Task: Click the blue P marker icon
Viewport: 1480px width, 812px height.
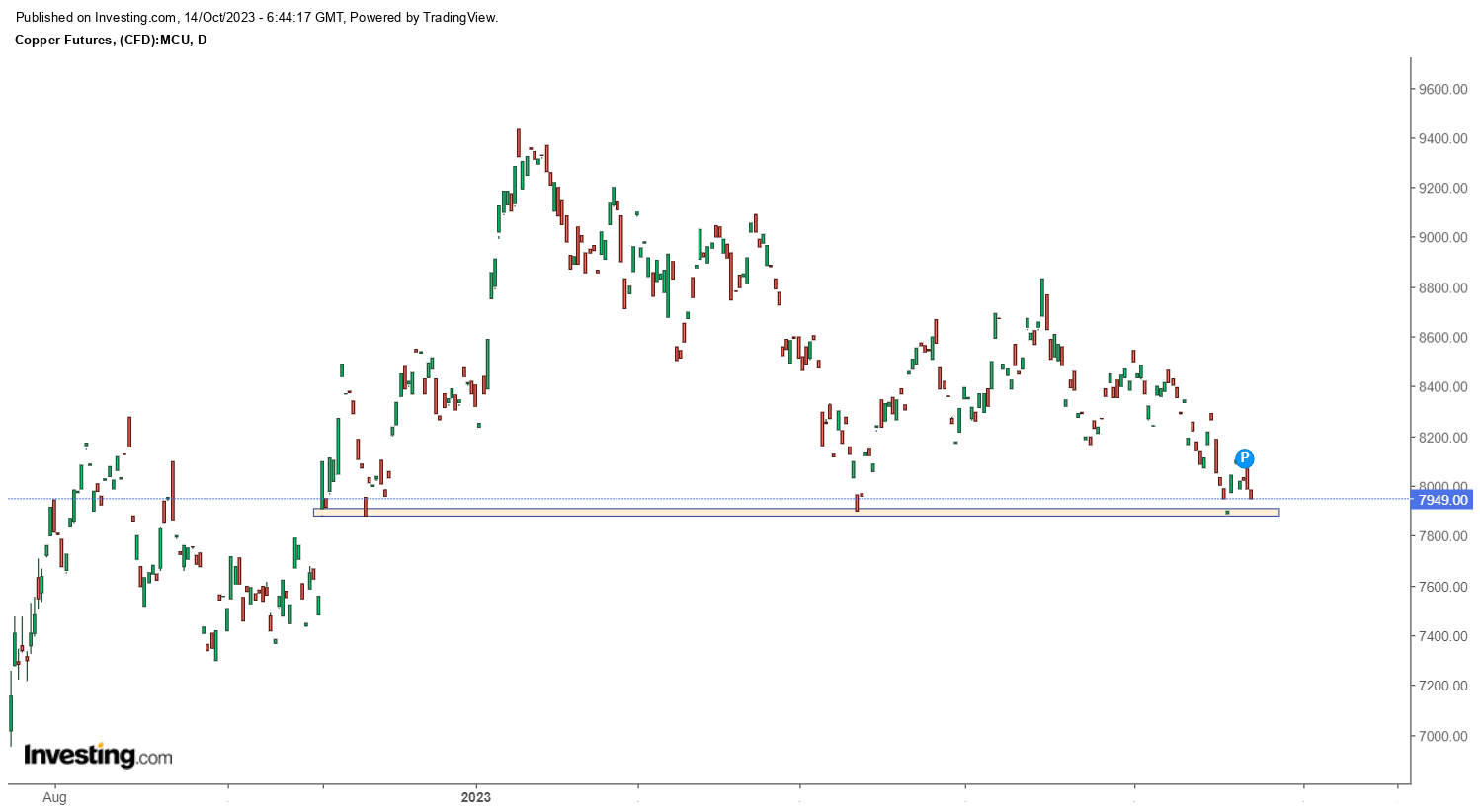Action: point(1245,458)
